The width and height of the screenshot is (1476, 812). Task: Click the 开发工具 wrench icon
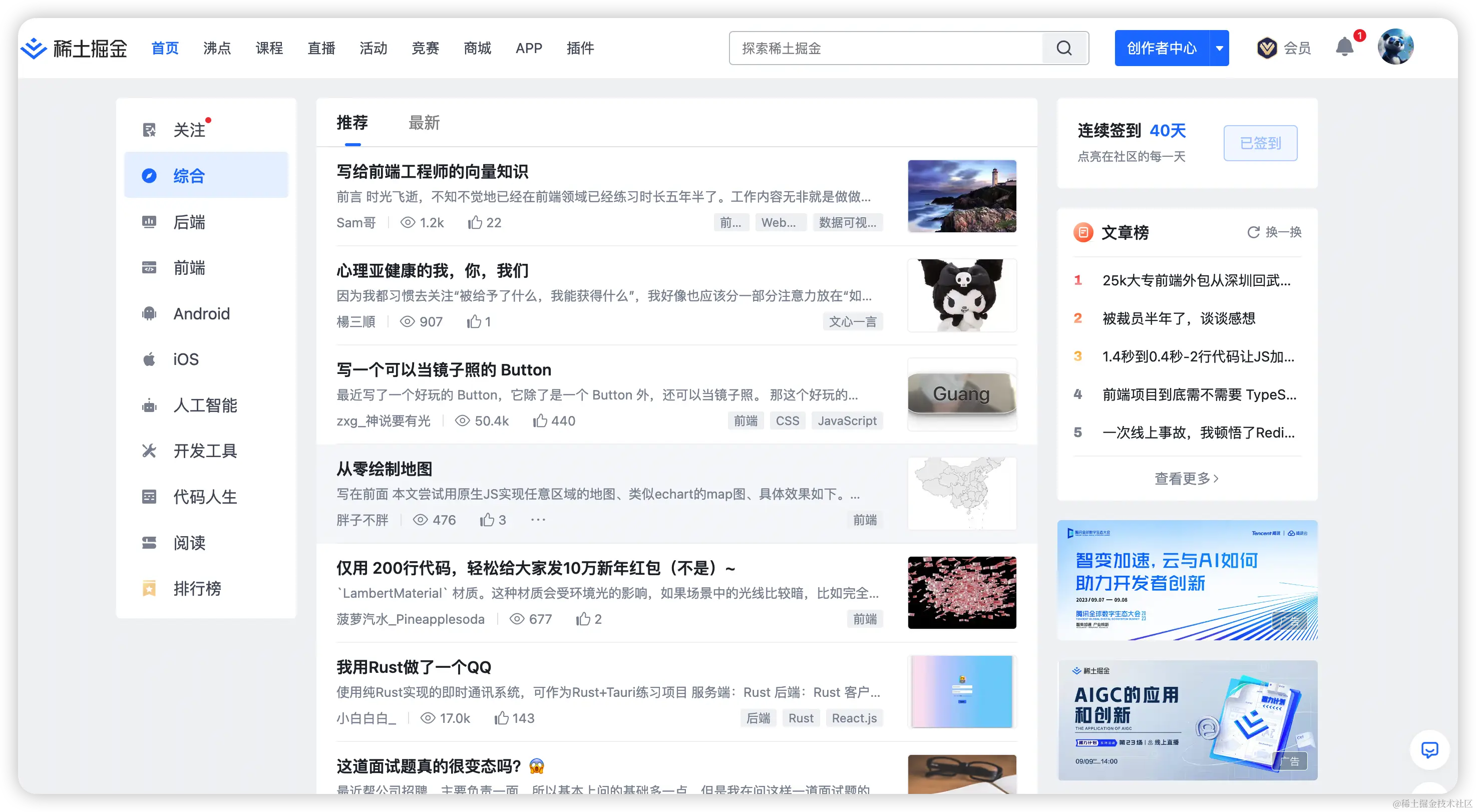click(149, 451)
